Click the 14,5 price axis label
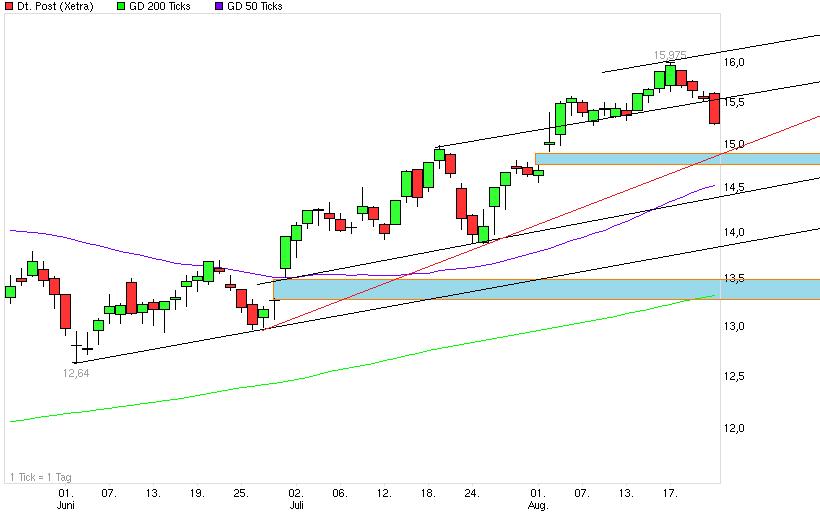820x522 pixels. click(x=734, y=187)
